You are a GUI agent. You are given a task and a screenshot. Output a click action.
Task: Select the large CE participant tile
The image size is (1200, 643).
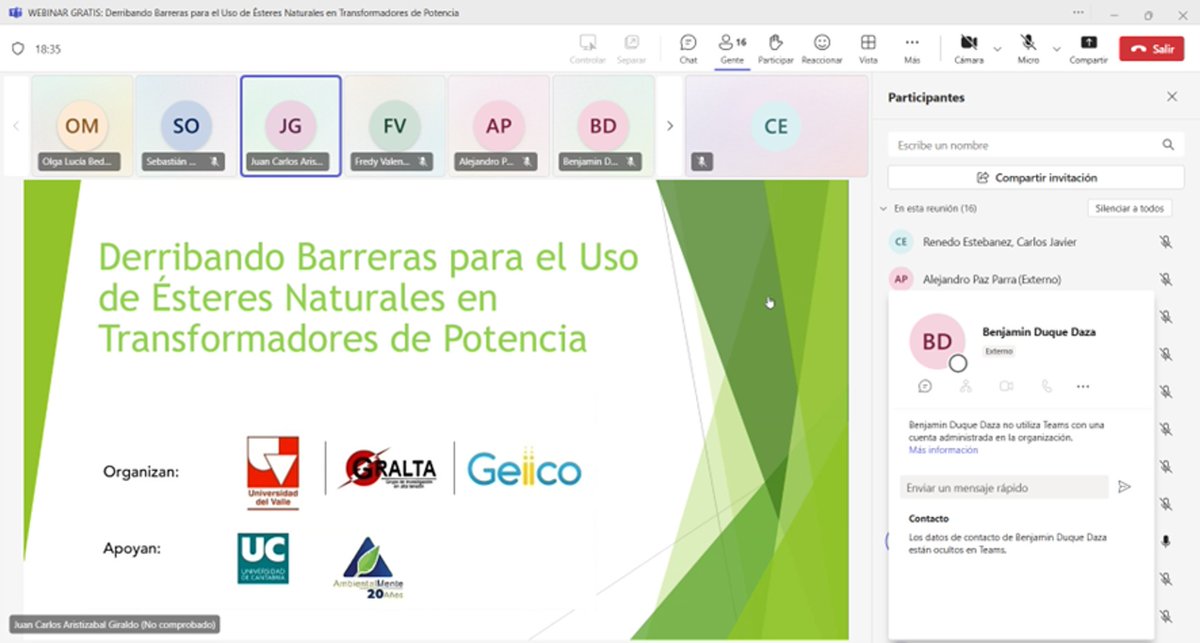776,125
